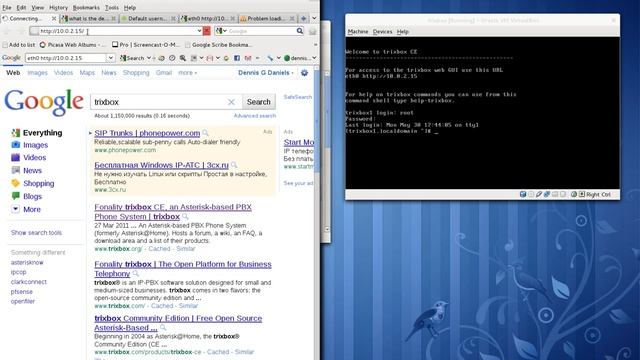Open the search engine selector dropdown
Viewport: 640px width, 360px height.
tap(221, 31)
